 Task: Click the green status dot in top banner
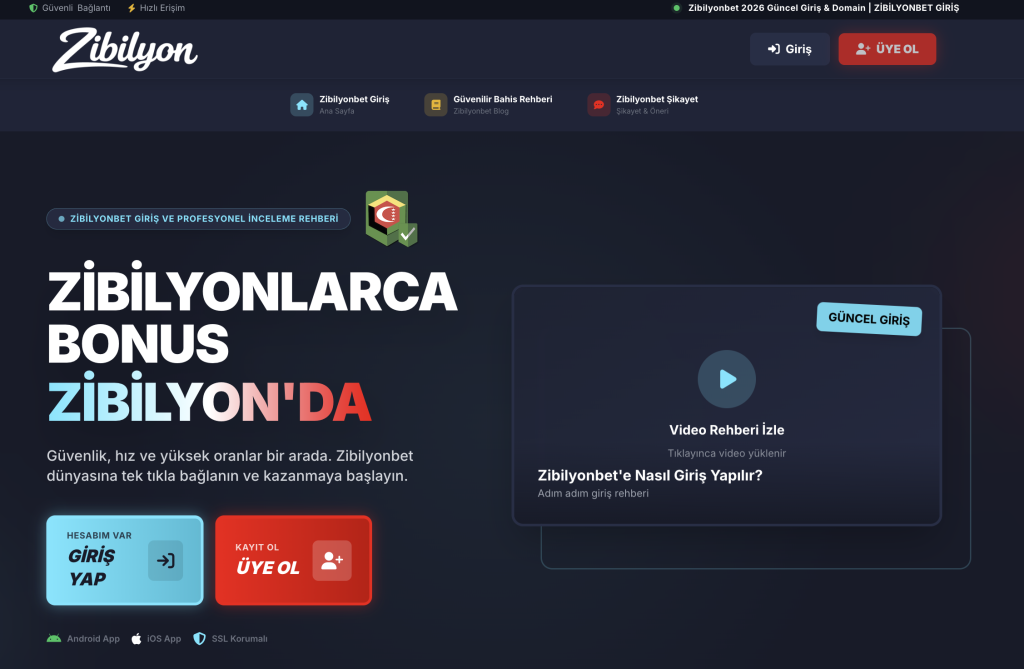[x=677, y=8]
